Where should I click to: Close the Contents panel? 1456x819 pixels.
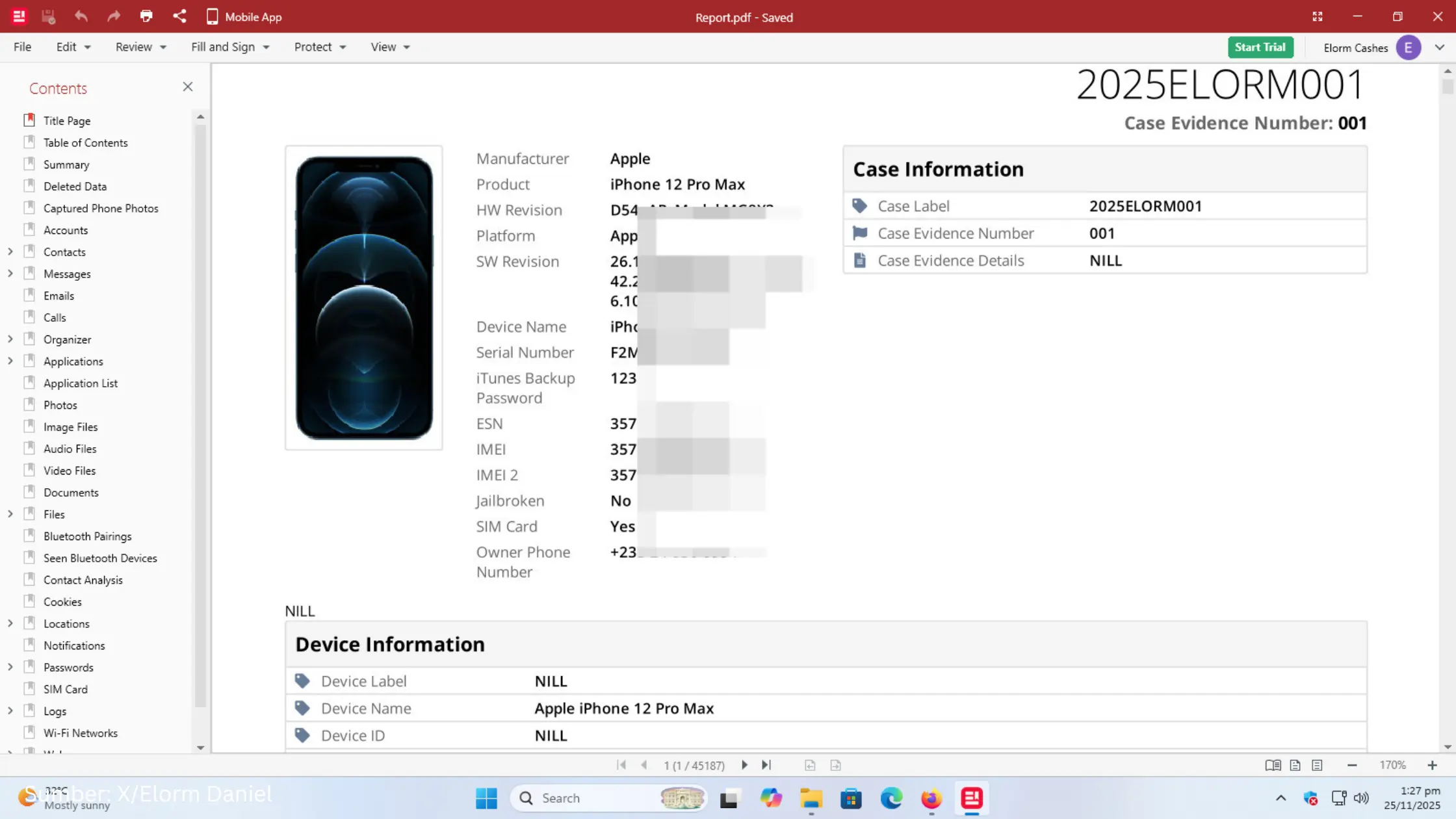(188, 87)
